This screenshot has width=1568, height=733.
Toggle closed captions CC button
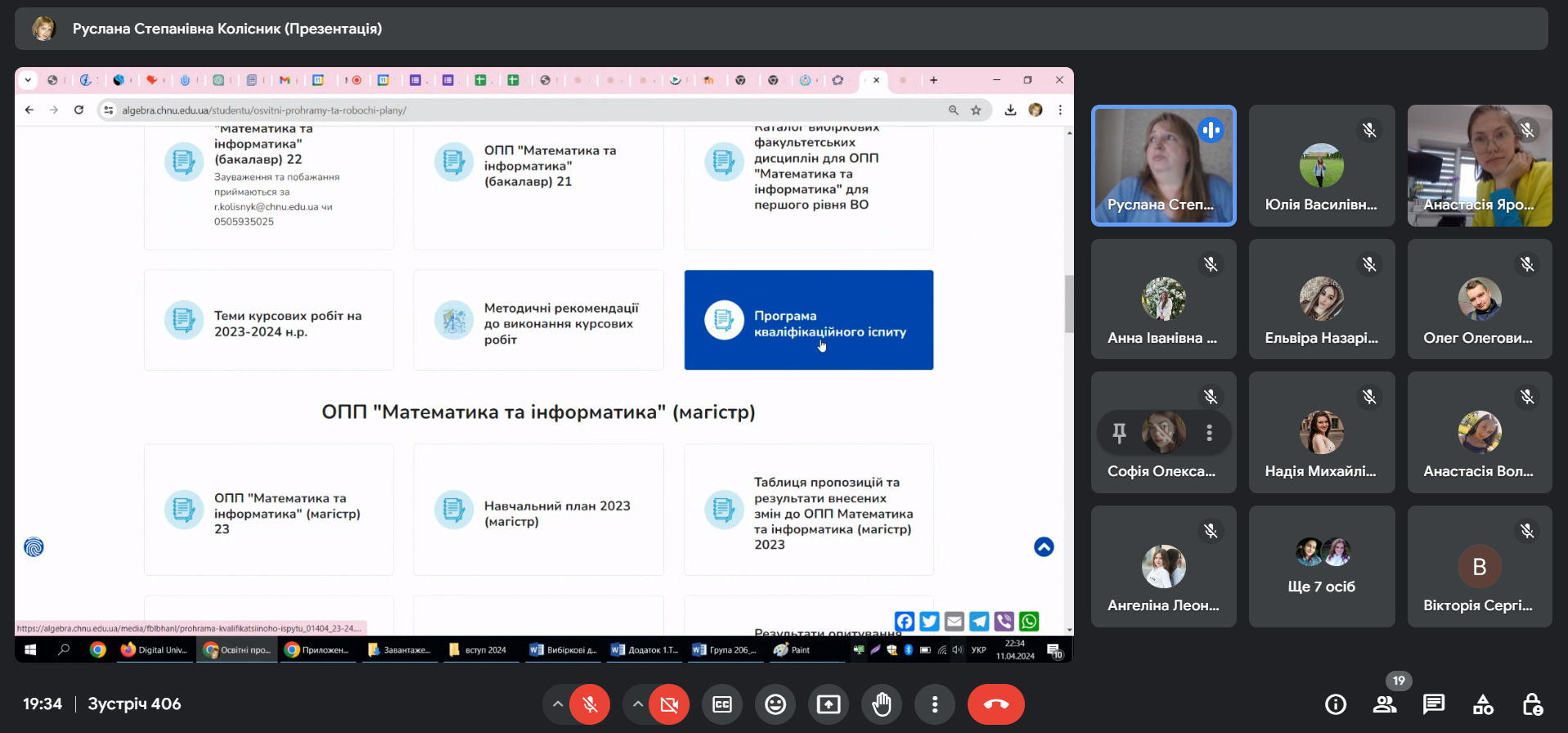pyautogui.click(x=722, y=704)
